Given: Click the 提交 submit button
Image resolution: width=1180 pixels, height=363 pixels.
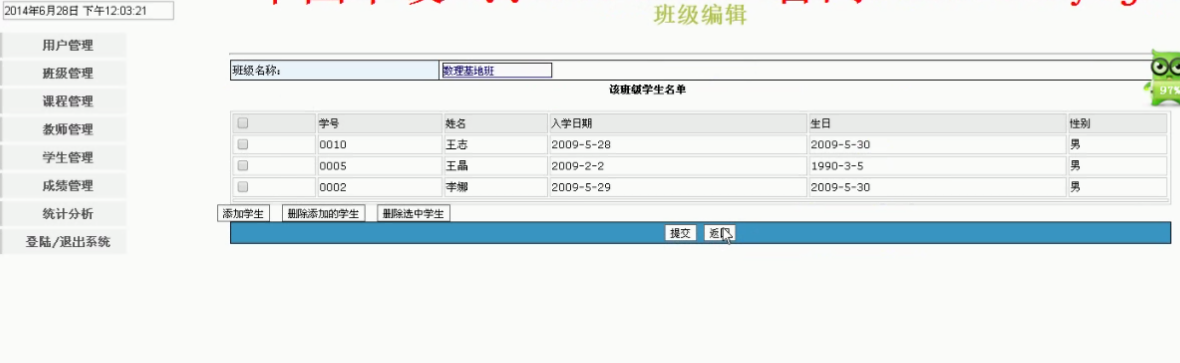Looking at the screenshot, I should pyautogui.click(x=680, y=233).
